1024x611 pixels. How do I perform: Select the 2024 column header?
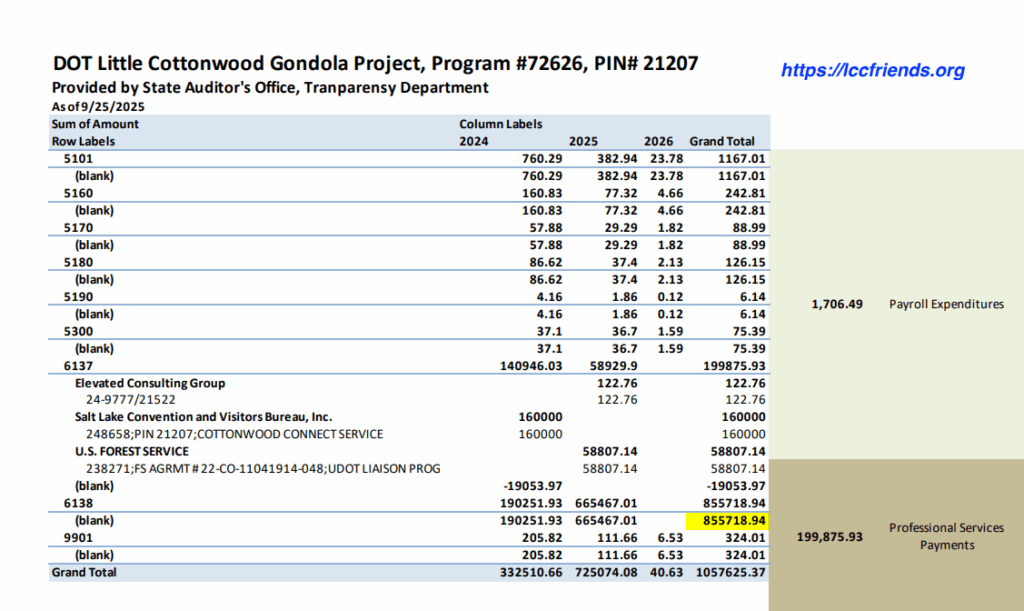[473, 142]
